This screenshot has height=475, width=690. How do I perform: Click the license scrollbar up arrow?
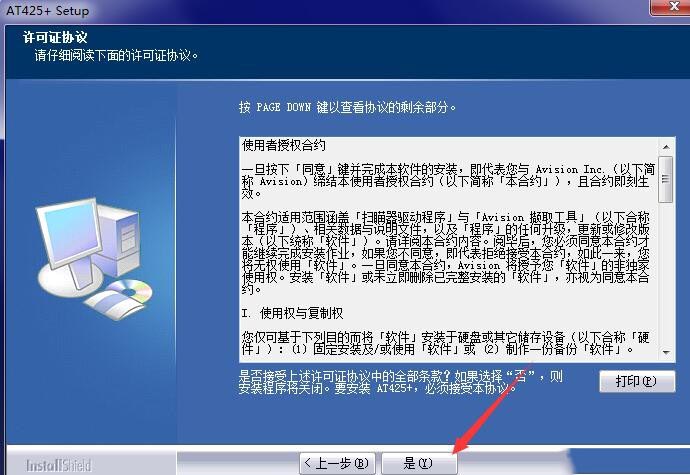point(666,147)
